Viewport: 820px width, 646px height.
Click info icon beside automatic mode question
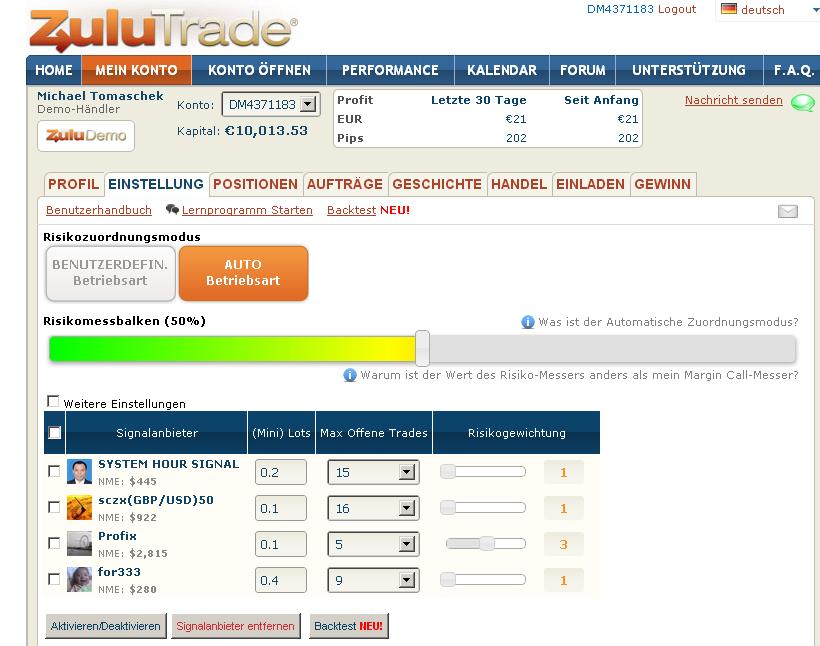tap(527, 323)
